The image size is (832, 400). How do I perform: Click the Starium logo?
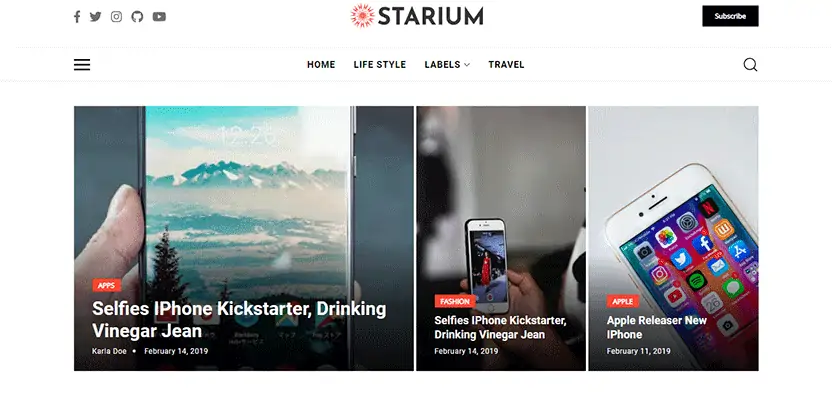(417, 16)
